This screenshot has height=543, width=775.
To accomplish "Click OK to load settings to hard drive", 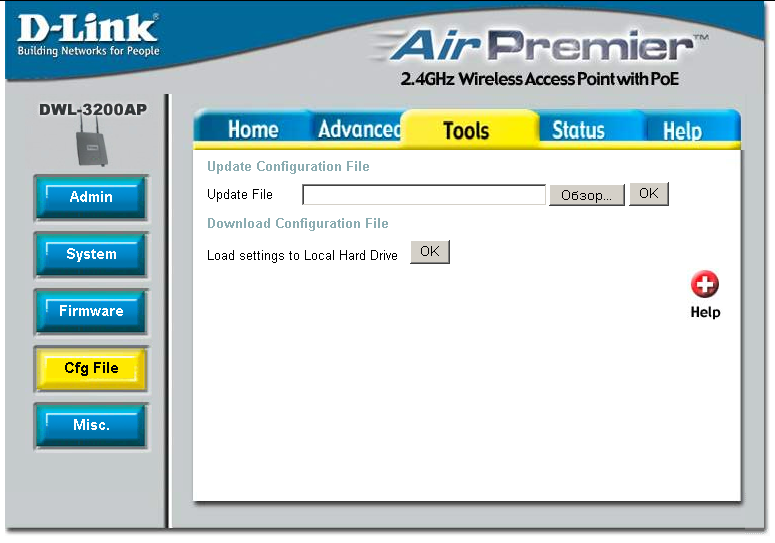I will click(x=430, y=252).
